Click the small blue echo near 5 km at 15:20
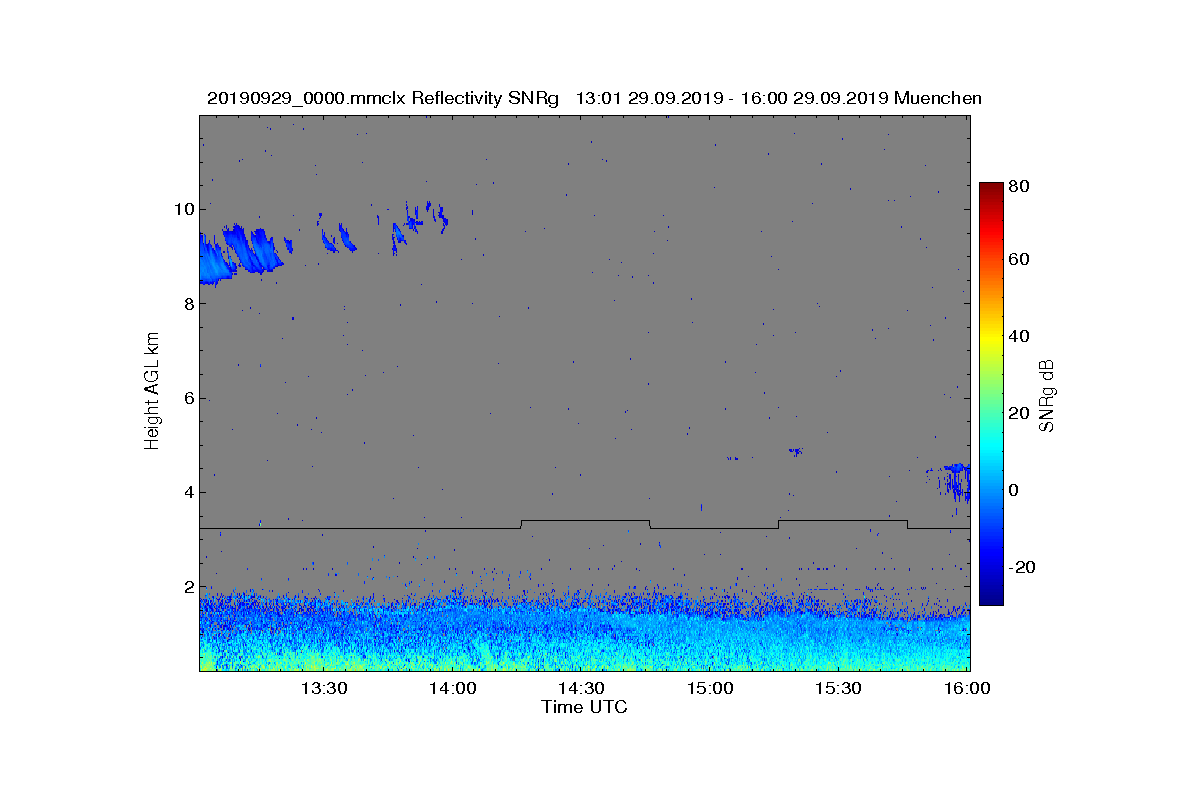Image resolution: width=1200 pixels, height=800 pixels. pos(795,452)
